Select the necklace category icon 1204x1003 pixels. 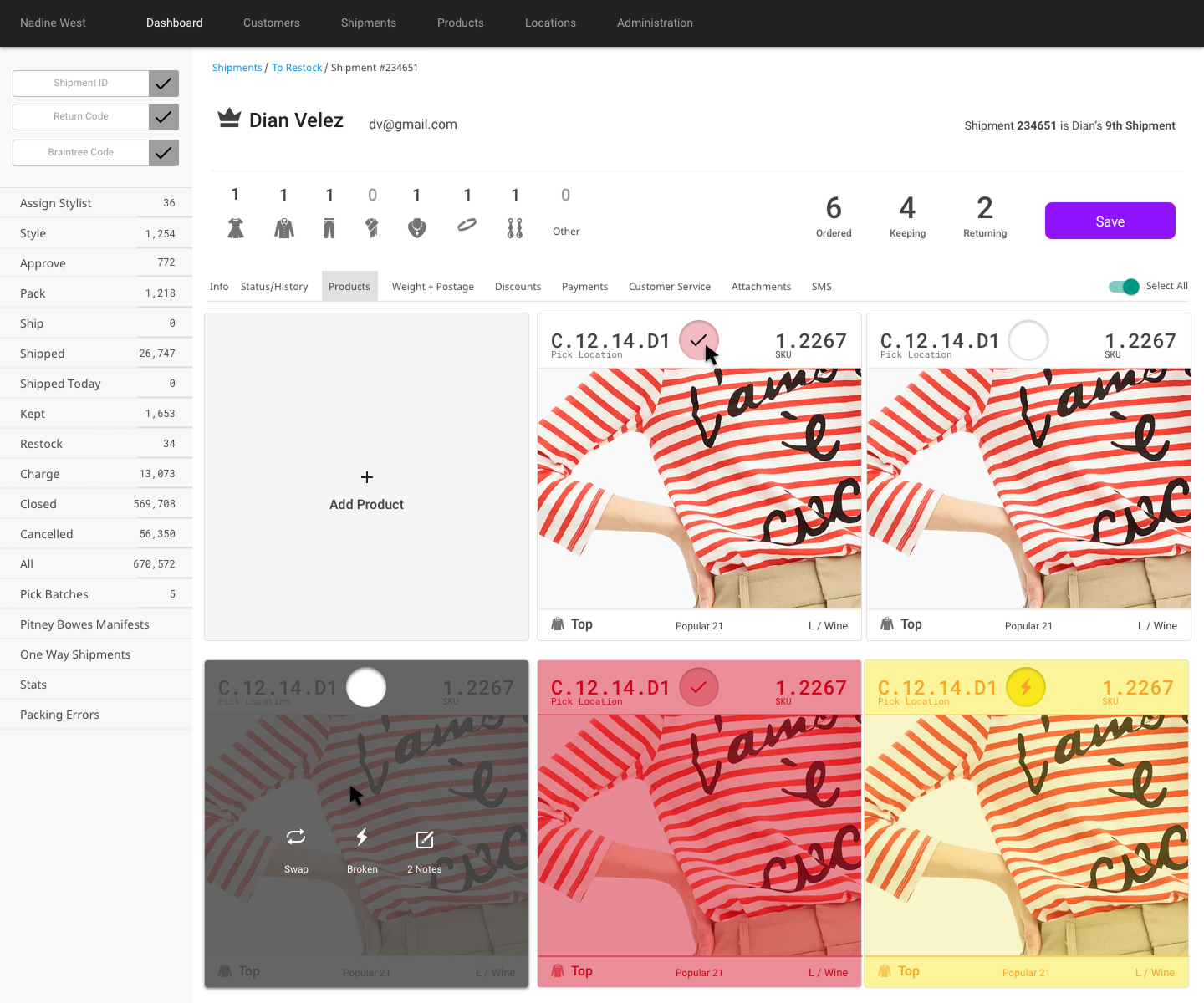417,228
